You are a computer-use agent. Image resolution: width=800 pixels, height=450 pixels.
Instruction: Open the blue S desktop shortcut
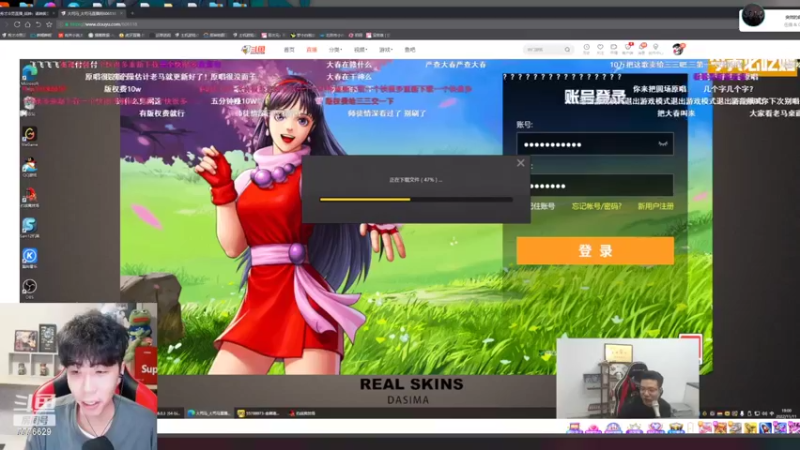30,228
